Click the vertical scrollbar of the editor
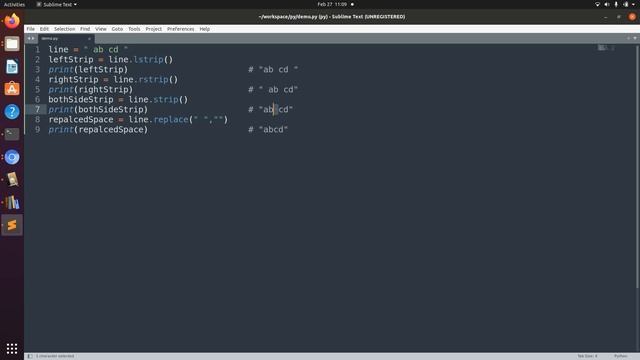This screenshot has height=360, width=640. coord(637,167)
